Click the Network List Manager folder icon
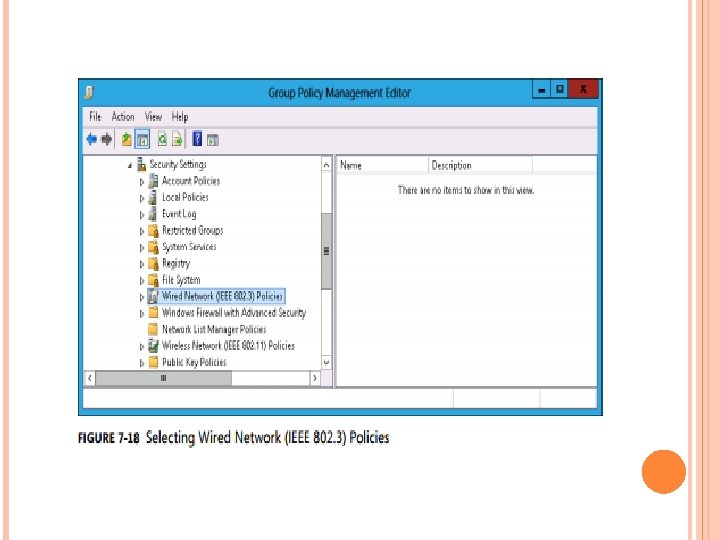The height and width of the screenshot is (540, 720). pos(153,329)
